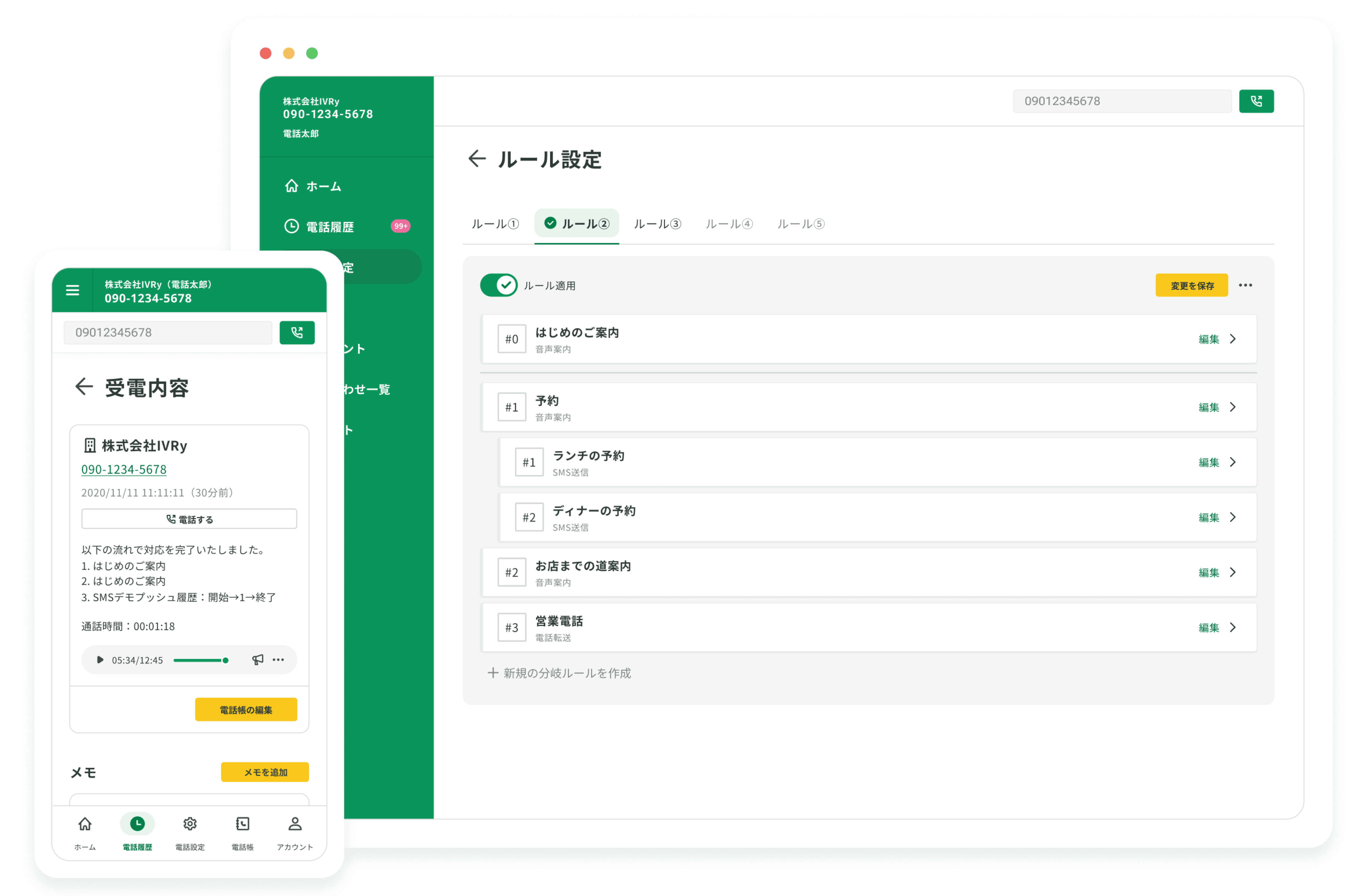
Task: Open the hamburger menu in mobile header
Action: tap(73, 290)
